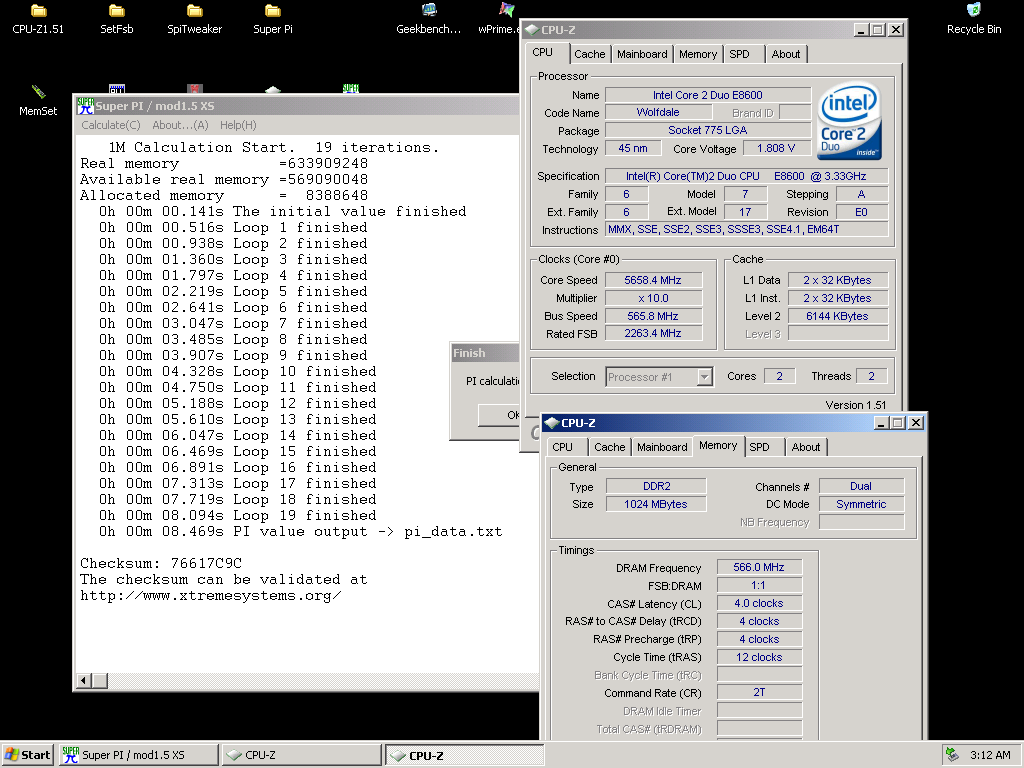
Task: Click the Cycle Time 12 clocks field
Action: [x=759, y=657]
